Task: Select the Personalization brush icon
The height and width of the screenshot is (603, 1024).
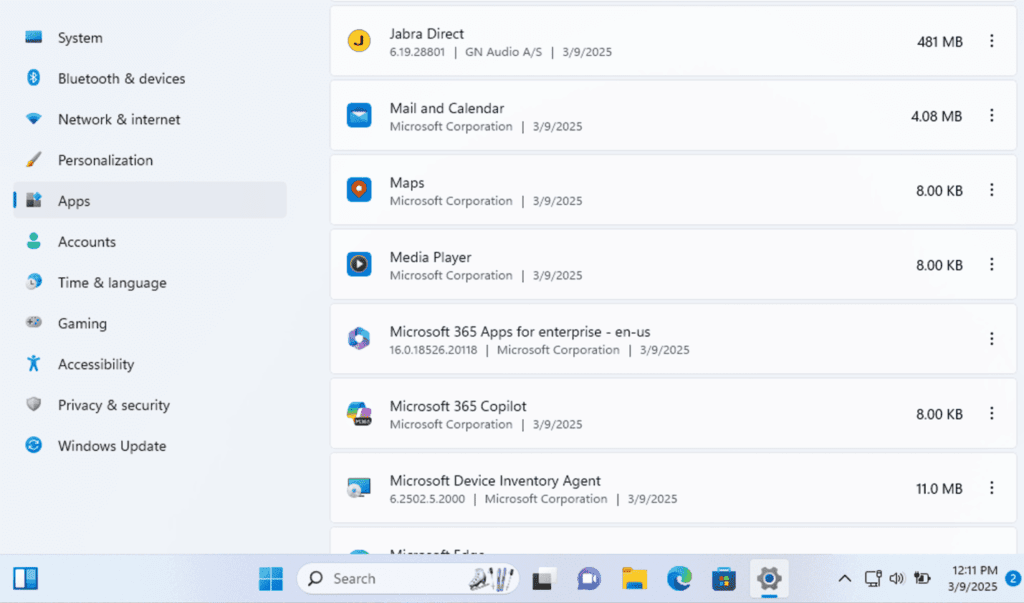Action: click(35, 160)
